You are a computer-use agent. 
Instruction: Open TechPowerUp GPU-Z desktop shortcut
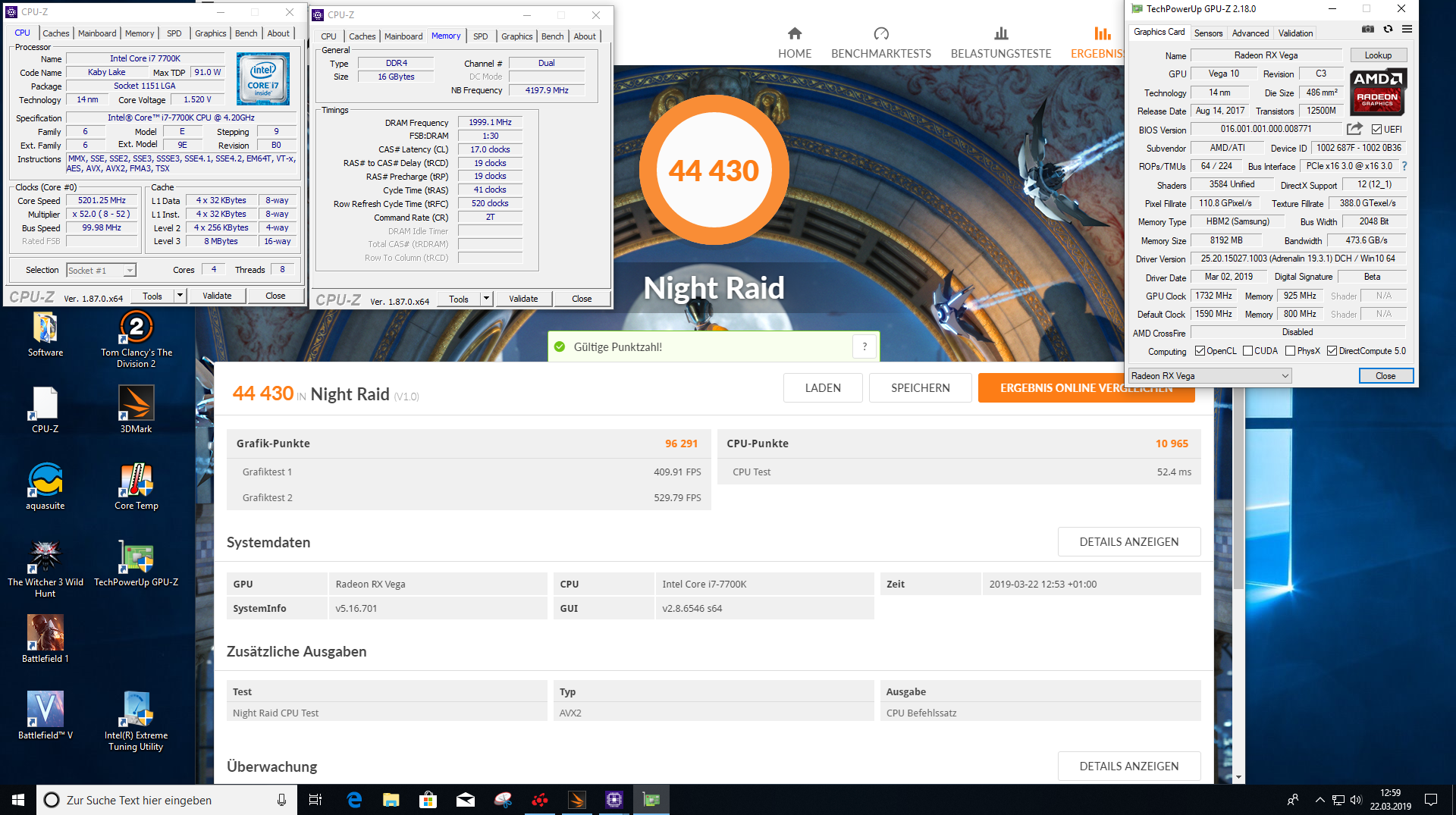(136, 563)
